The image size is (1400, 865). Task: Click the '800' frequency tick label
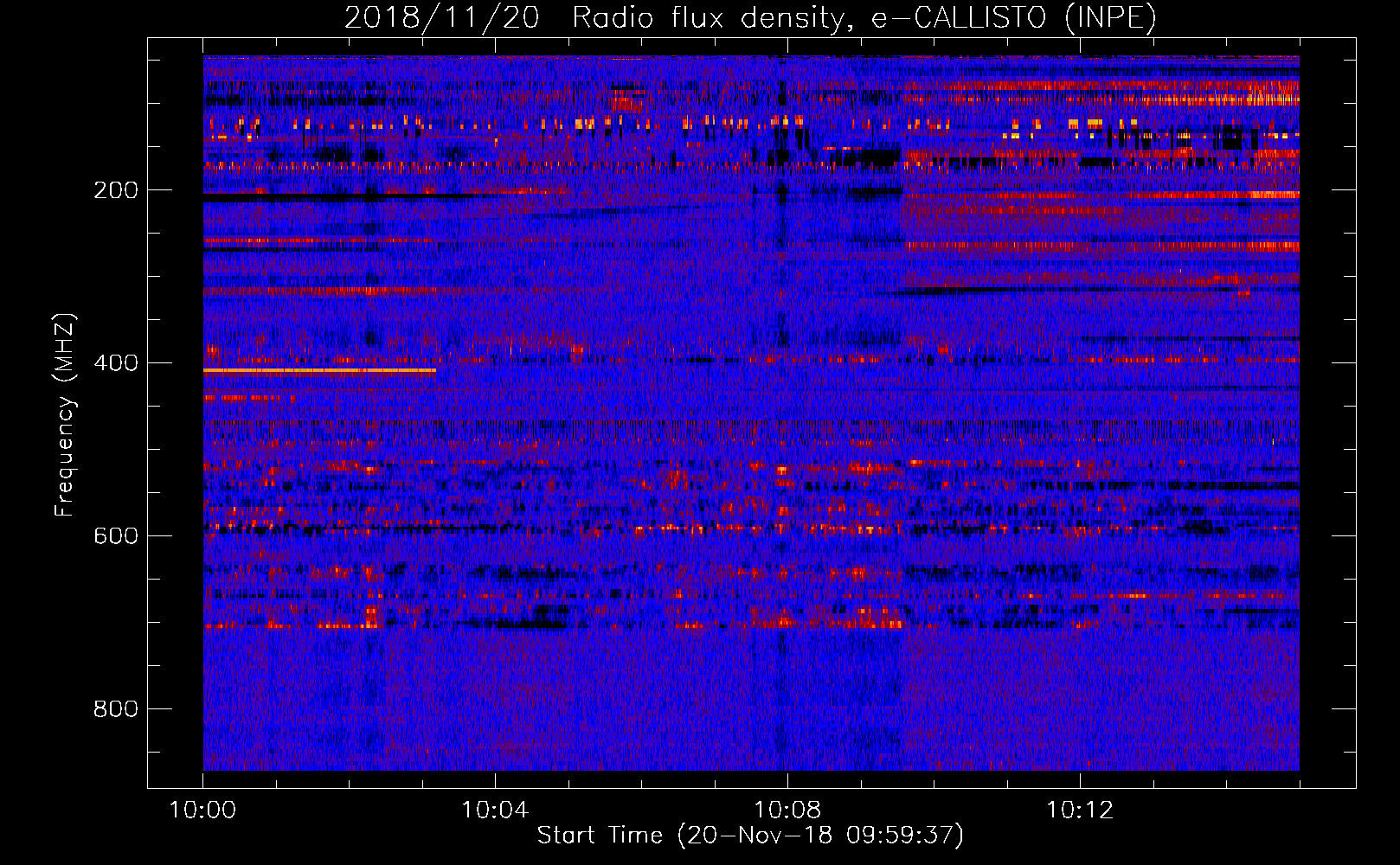[x=116, y=709]
